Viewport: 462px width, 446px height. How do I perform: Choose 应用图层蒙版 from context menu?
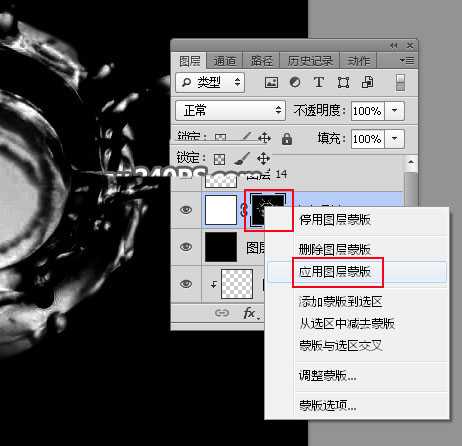[357, 272]
